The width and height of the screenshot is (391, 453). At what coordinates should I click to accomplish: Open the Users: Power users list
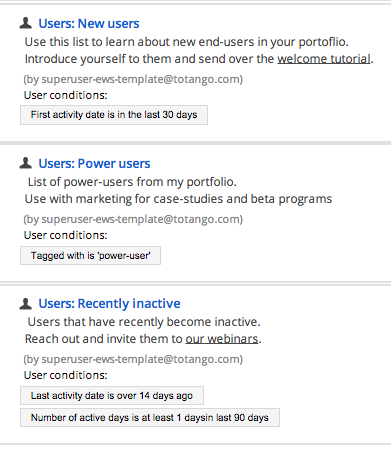(94, 163)
